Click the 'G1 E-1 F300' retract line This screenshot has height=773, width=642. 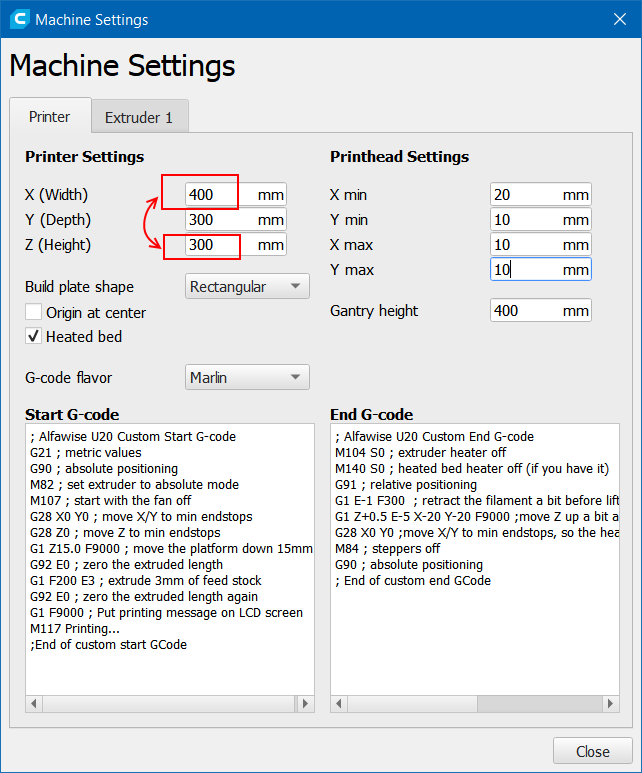pos(477,500)
